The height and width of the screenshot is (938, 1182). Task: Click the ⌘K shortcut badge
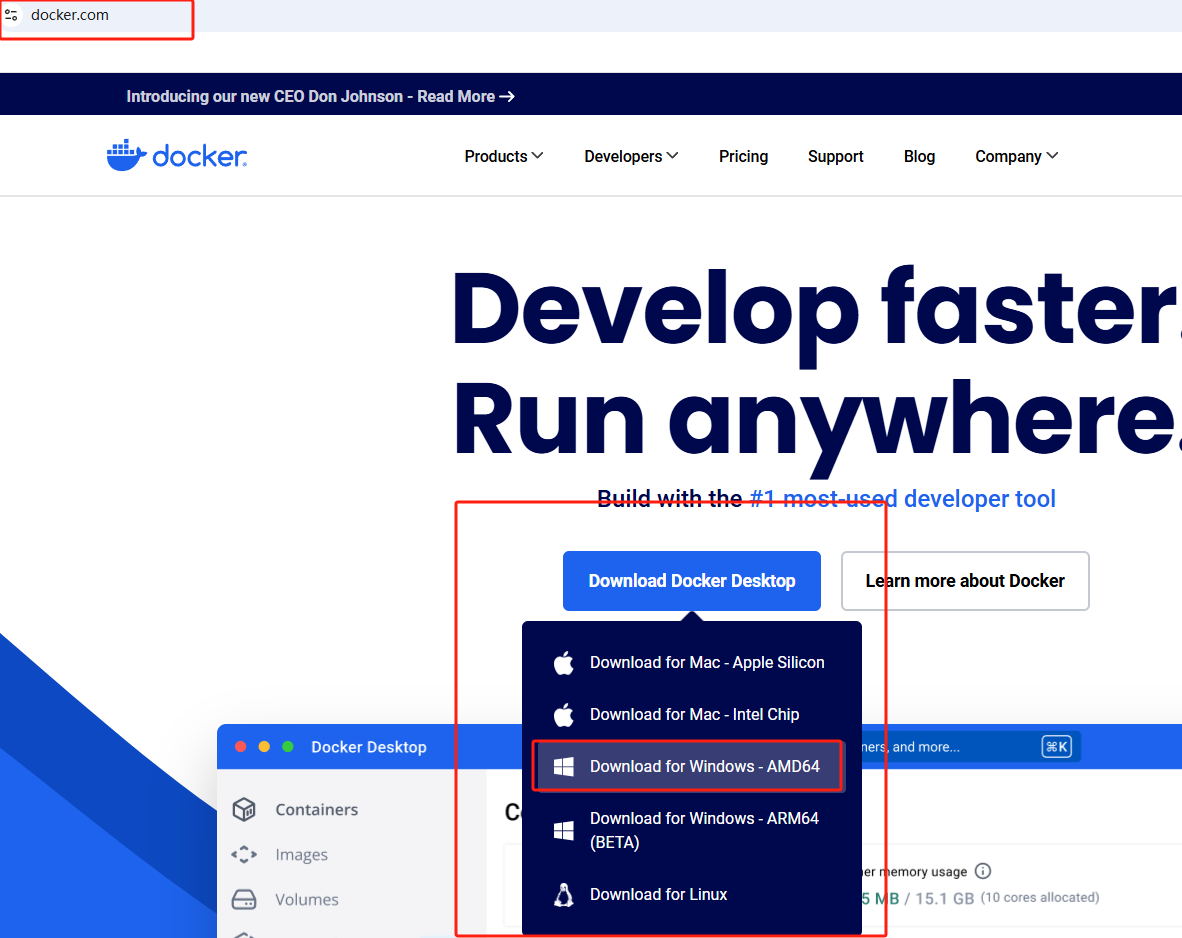tap(1057, 746)
